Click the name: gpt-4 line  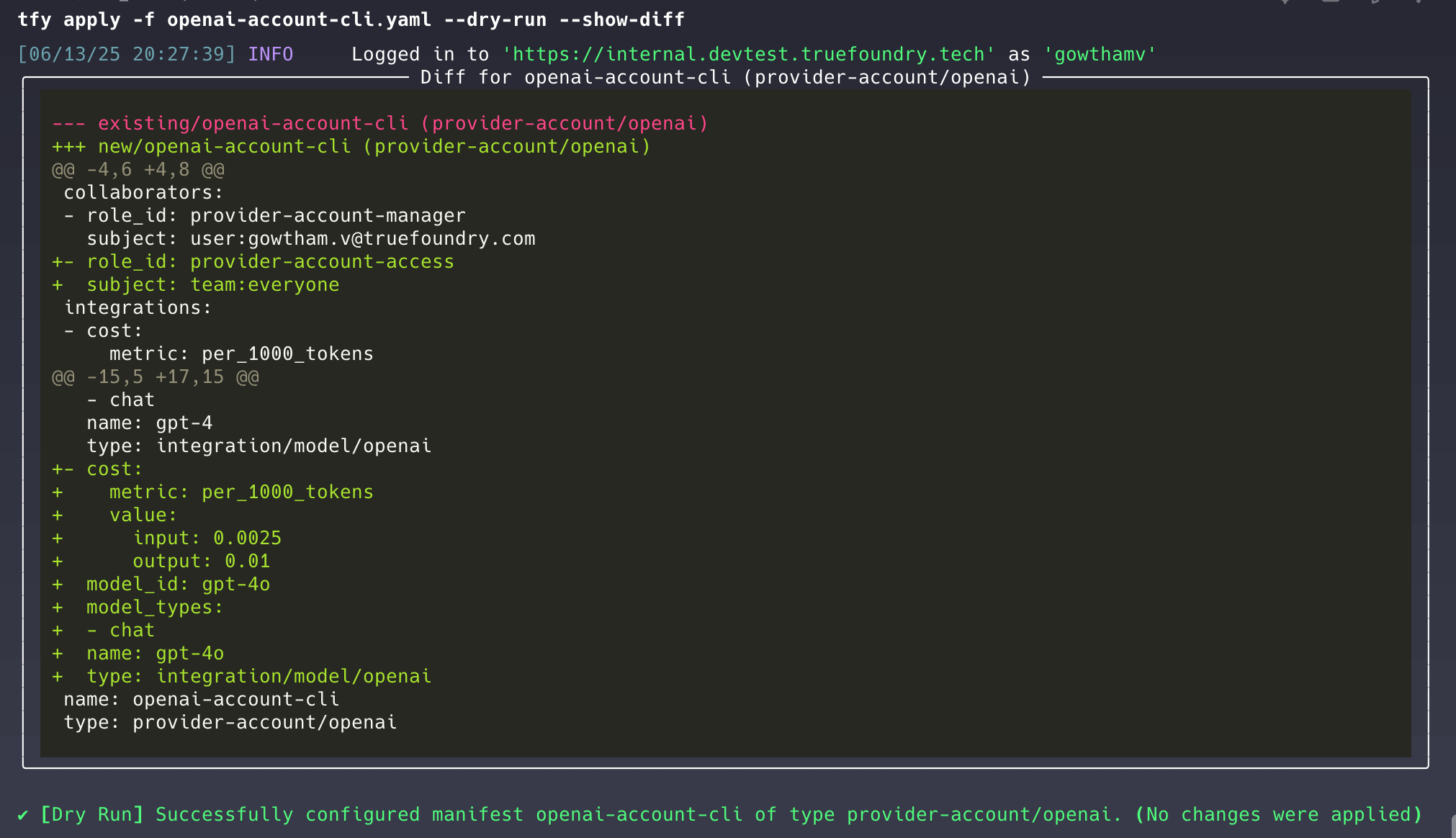150,423
